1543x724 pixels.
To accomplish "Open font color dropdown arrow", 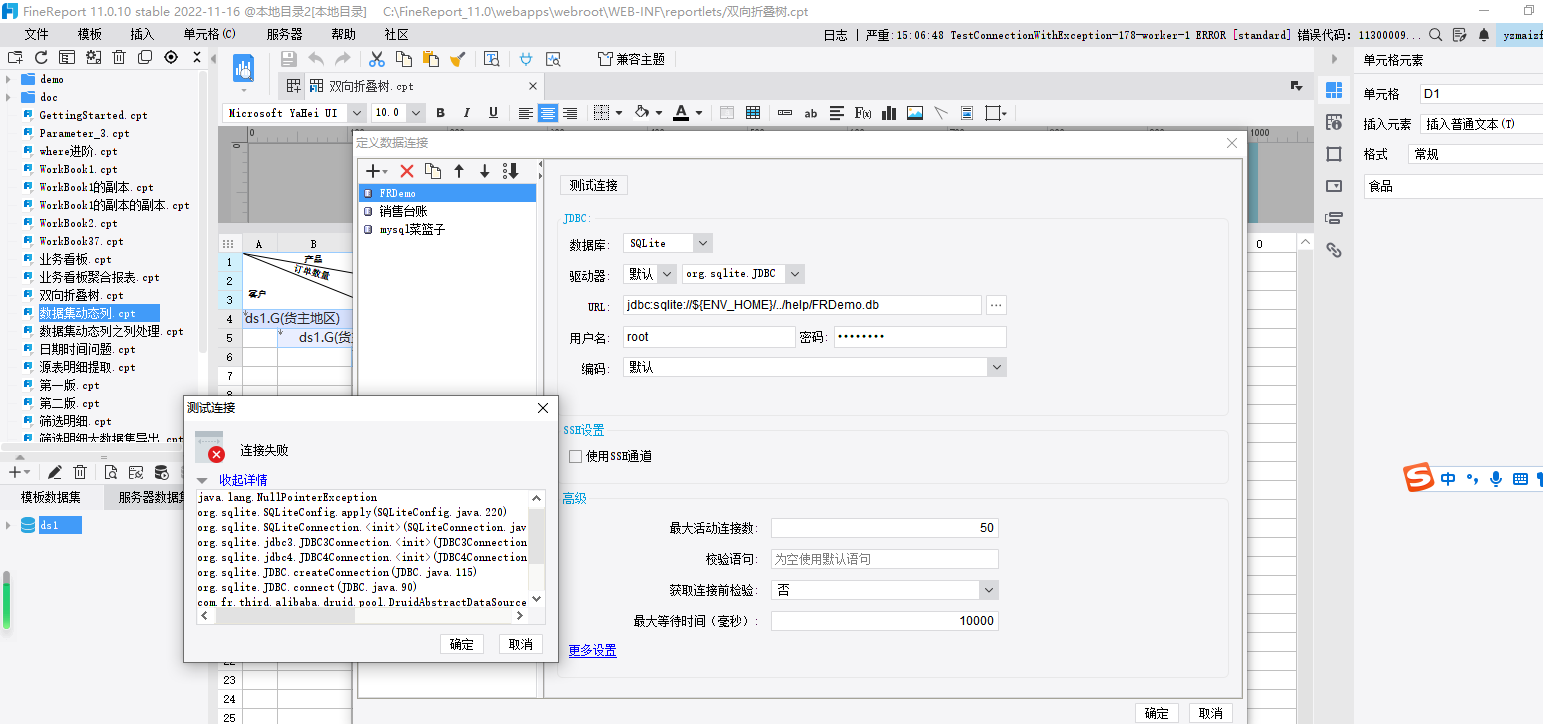I will [x=699, y=113].
